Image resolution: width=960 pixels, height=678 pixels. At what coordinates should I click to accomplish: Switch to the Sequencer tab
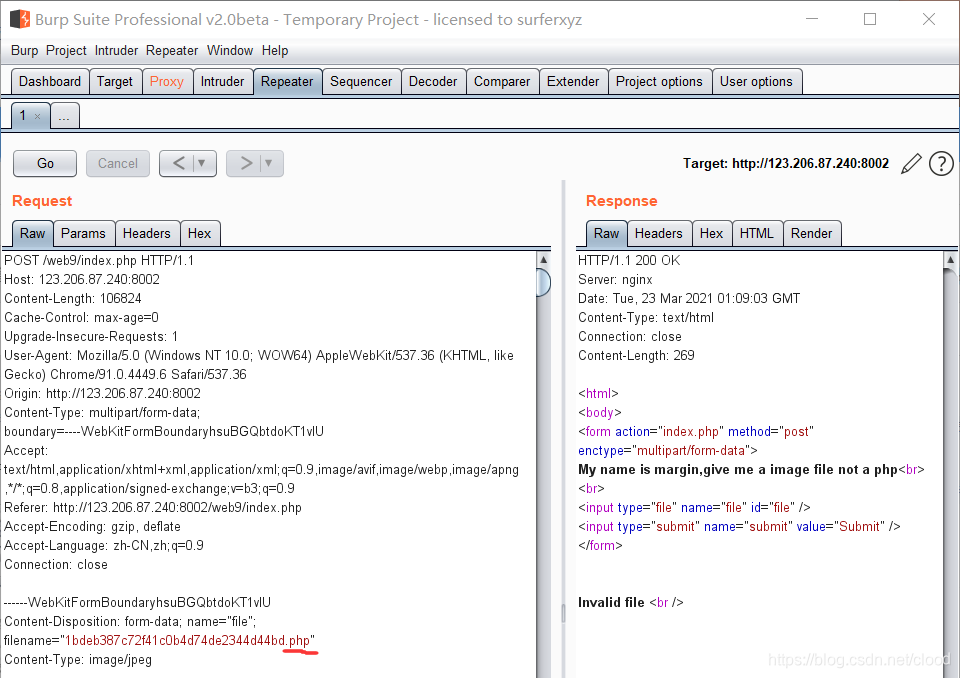tap(361, 81)
